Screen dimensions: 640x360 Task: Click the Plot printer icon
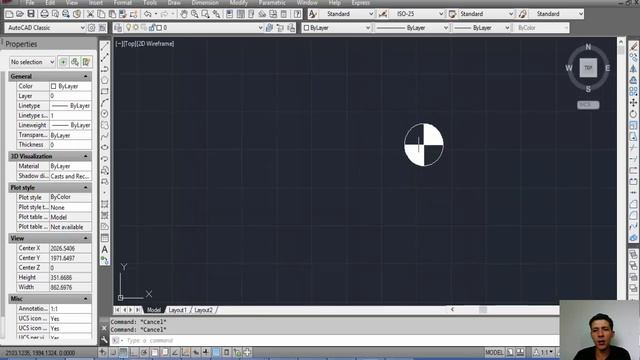(x=44, y=14)
